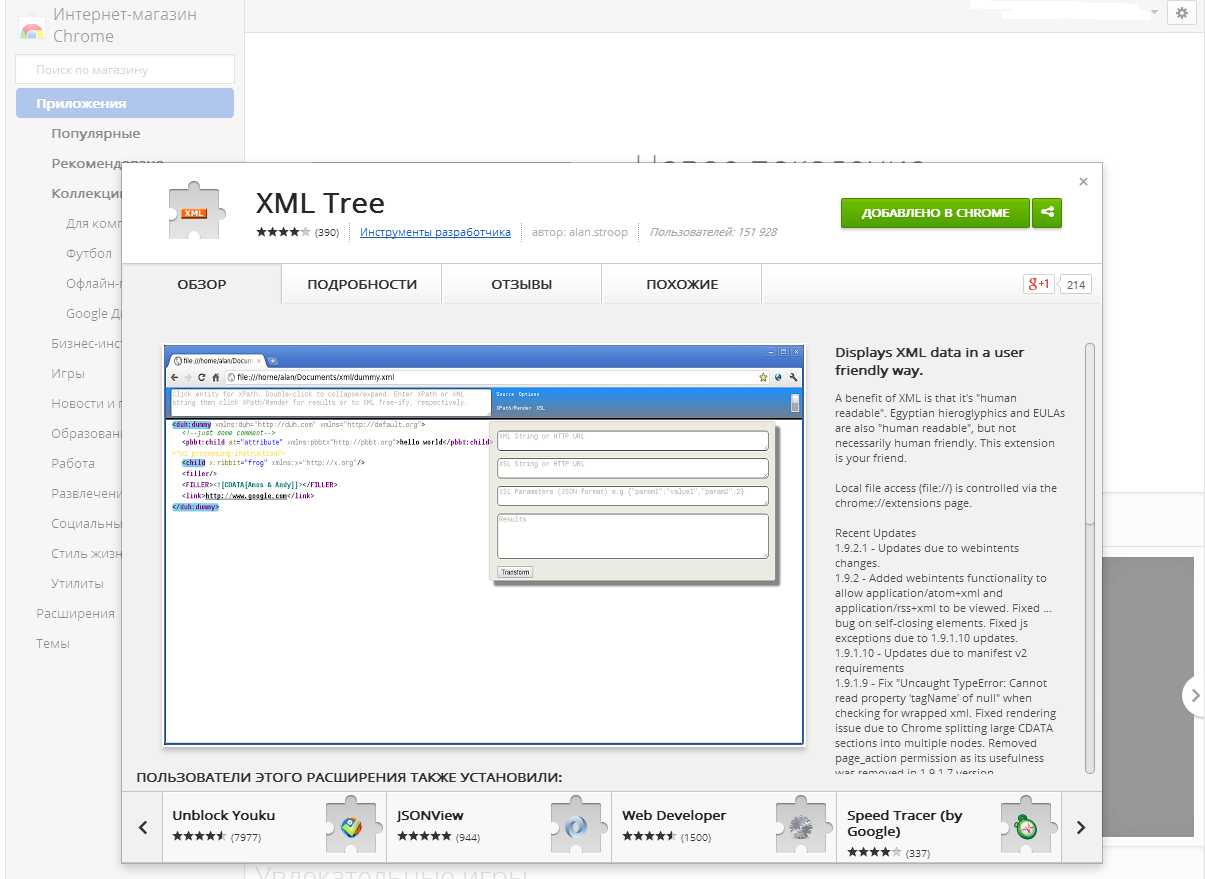
Task: Open the Утилиты category
Action: pyautogui.click(x=77, y=583)
